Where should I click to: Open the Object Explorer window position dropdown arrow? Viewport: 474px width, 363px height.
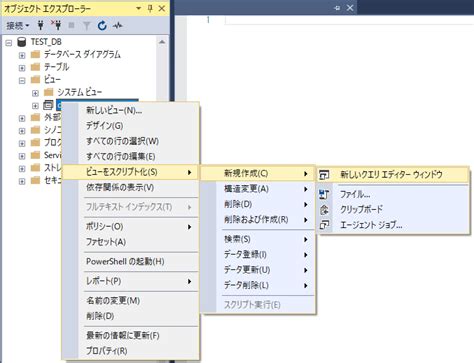pyautogui.click(x=139, y=8)
